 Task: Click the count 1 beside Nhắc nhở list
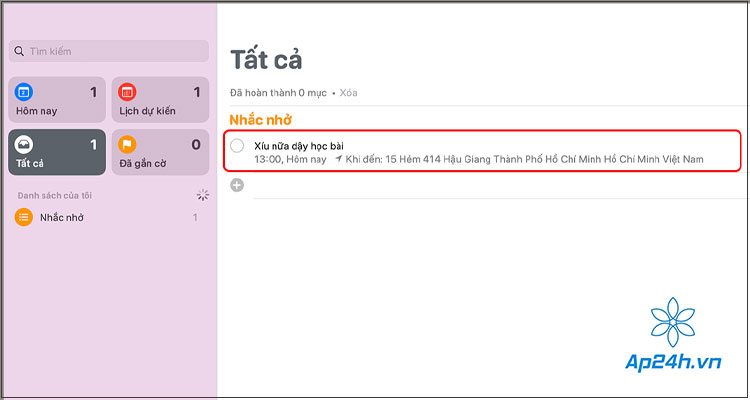(x=195, y=218)
